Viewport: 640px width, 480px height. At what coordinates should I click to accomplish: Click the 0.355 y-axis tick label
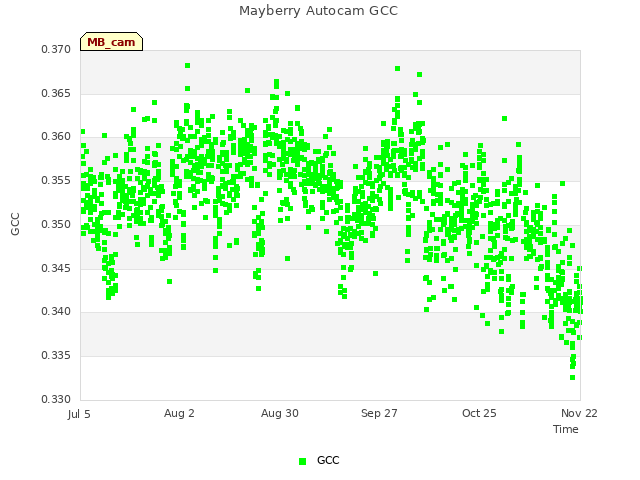(x=56, y=180)
